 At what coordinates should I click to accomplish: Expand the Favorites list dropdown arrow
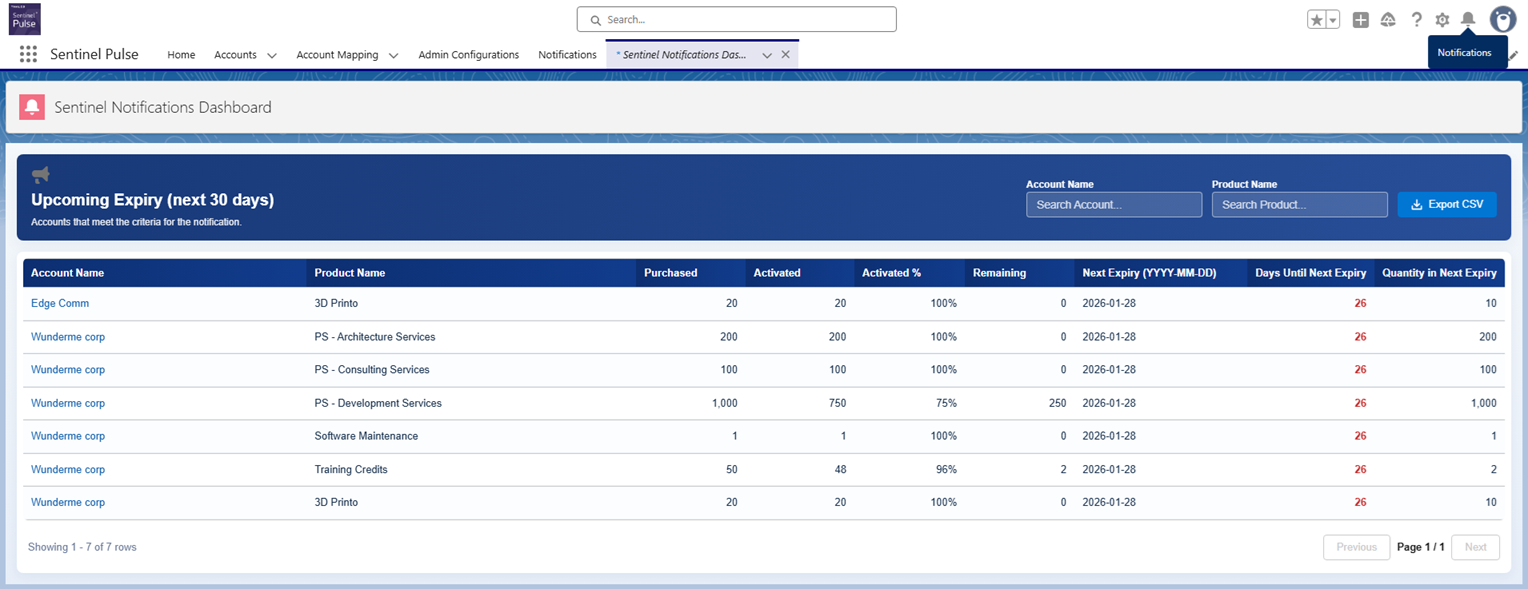point(1333,20)
